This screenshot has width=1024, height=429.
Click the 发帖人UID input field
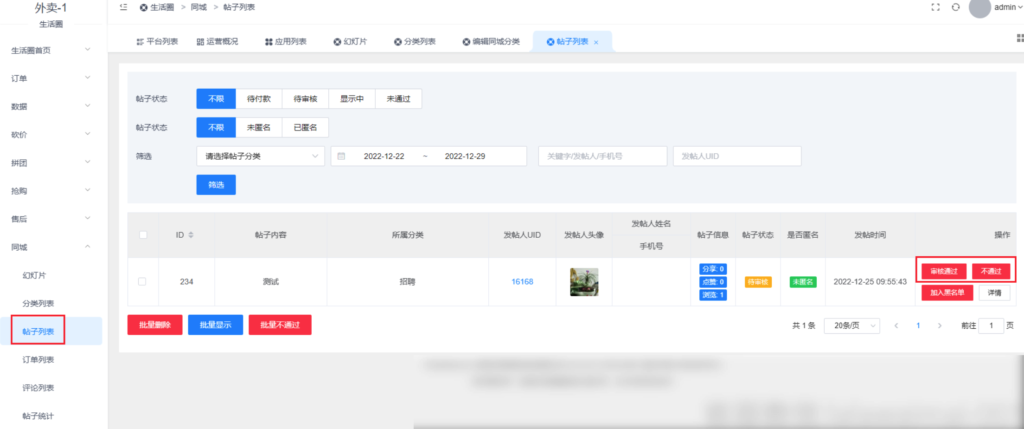pyautogui.click(x=737, y=157)
